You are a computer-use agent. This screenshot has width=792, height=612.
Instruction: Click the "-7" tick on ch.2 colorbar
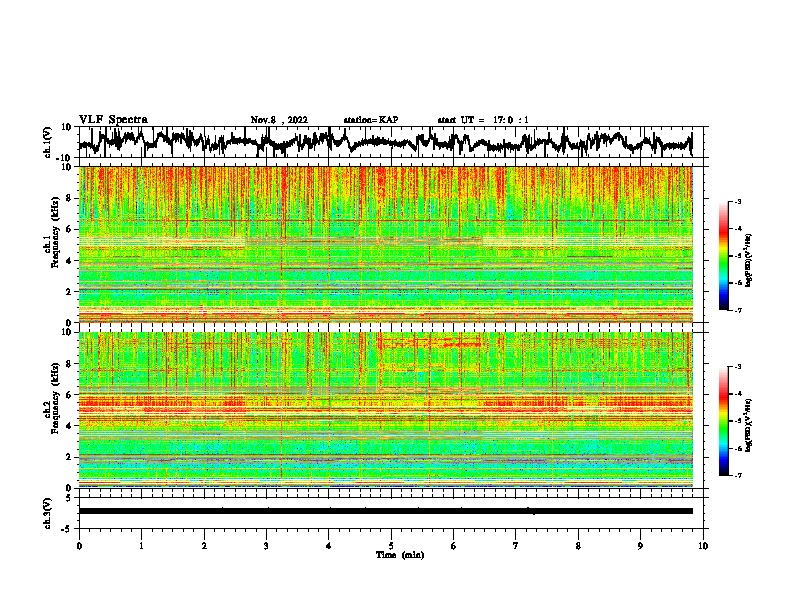tap(738, 476)
